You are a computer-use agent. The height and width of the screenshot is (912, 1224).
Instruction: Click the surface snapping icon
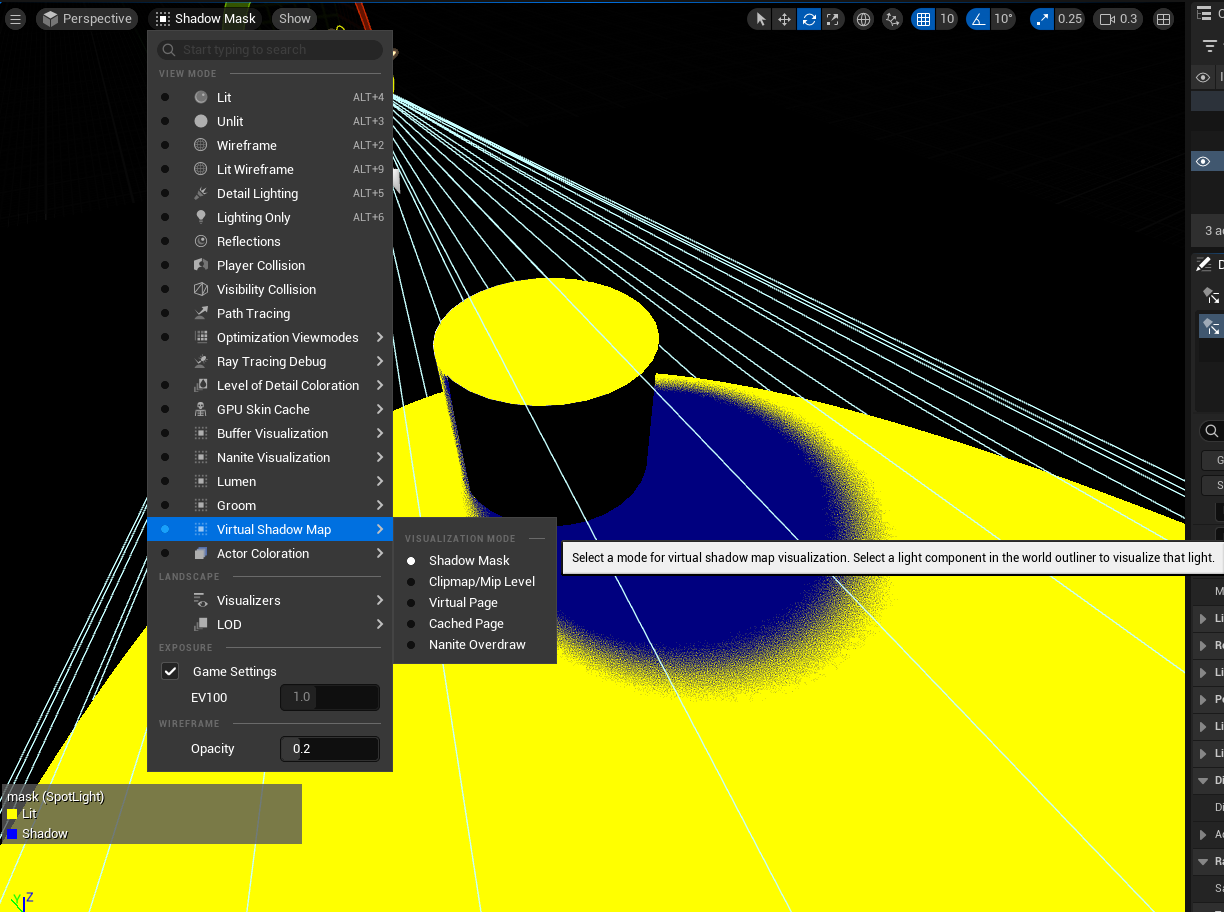tap(893, 19)
